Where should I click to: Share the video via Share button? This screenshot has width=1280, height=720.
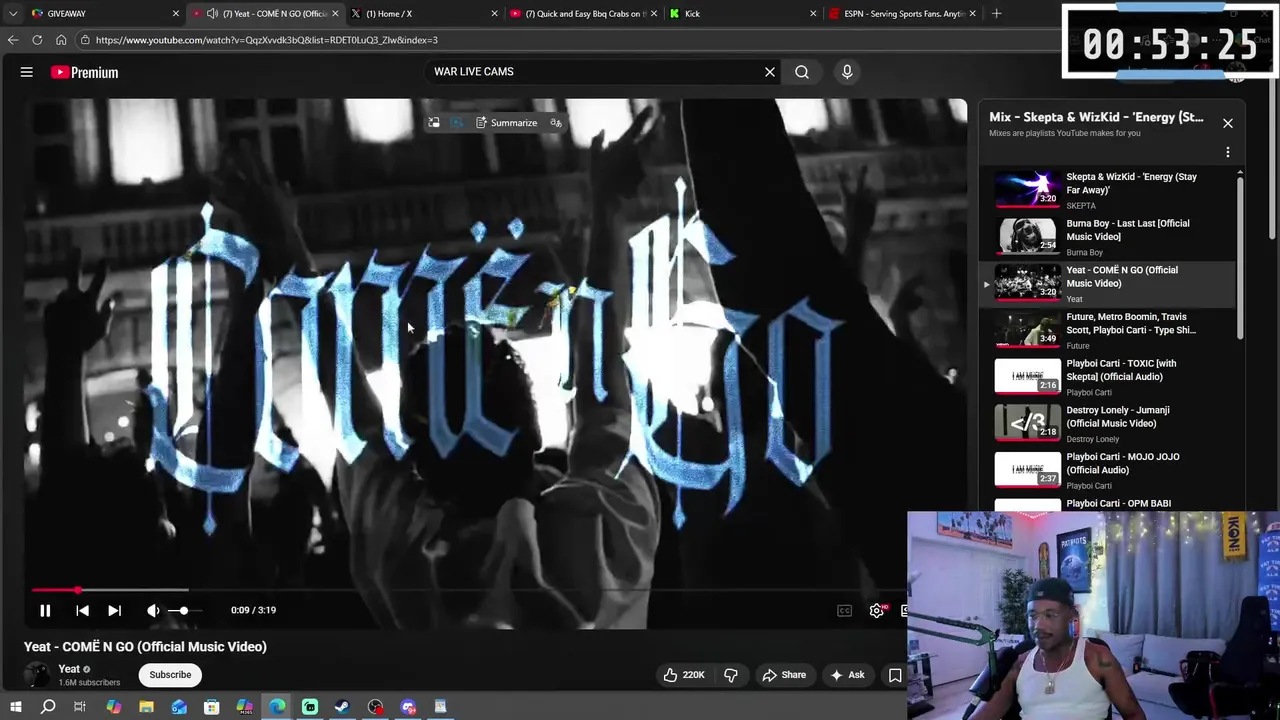[784, 675]
